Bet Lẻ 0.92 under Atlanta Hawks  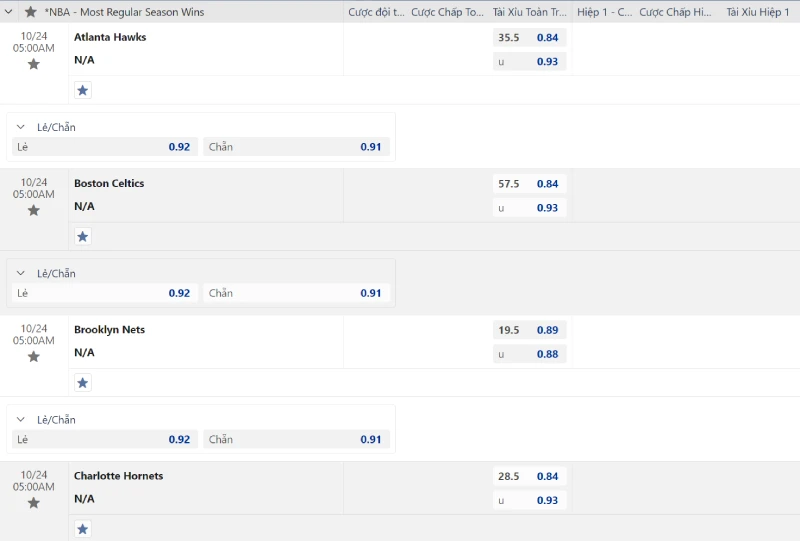click(105, 147)
